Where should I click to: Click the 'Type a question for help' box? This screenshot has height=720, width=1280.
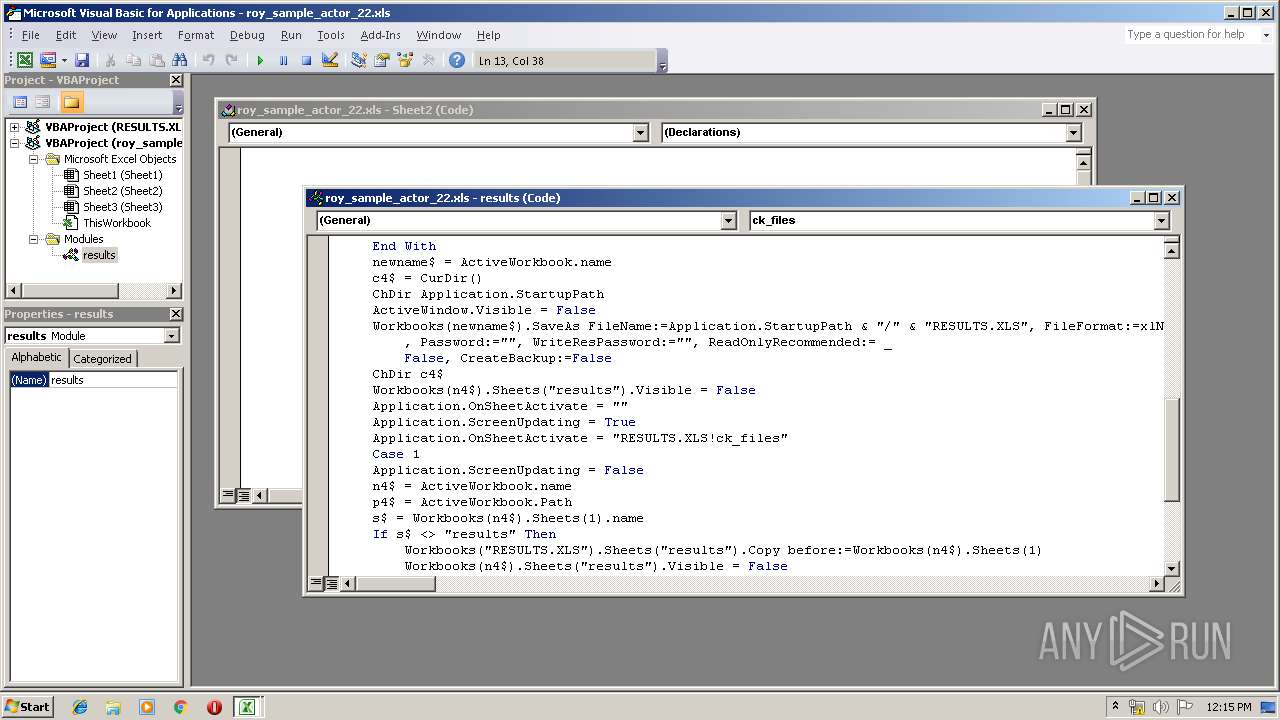[x=1190, y=34]
